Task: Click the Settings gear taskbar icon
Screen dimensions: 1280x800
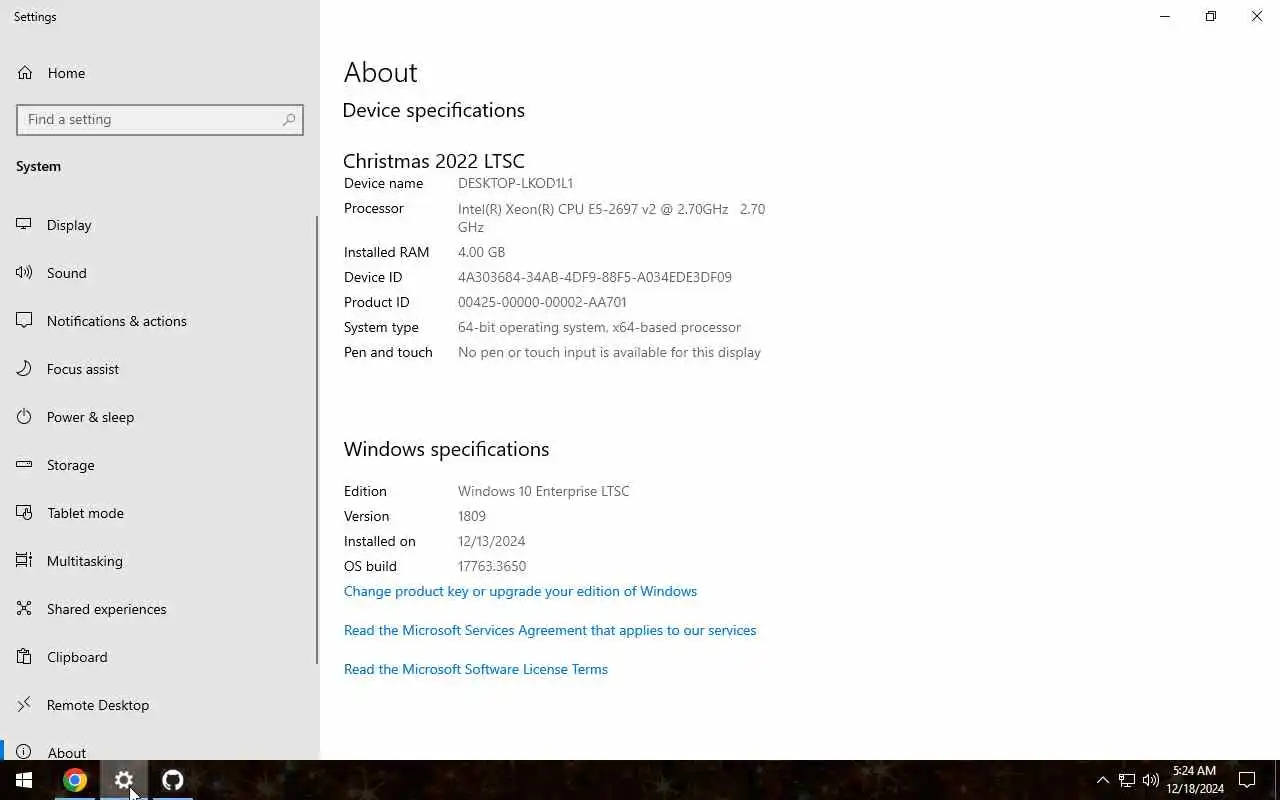Action: click(x=124, y=780)
